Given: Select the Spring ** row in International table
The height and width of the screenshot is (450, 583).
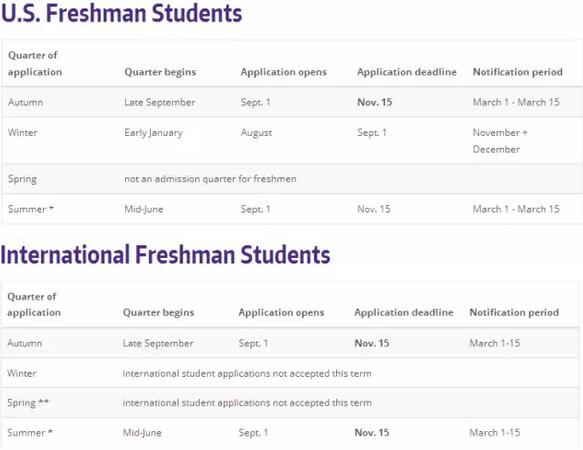Looking at the screenshot, I should 290,403.
